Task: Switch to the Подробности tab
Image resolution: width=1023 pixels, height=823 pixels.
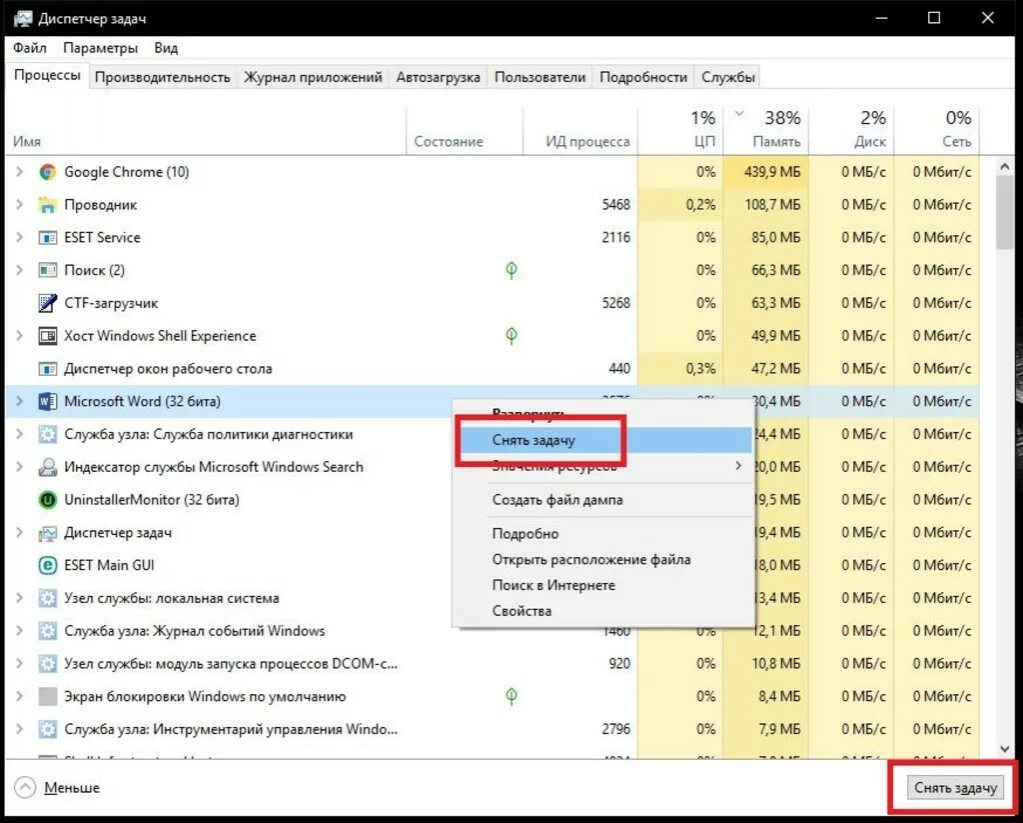Action: pyautogui.click(x=643, y=77)
